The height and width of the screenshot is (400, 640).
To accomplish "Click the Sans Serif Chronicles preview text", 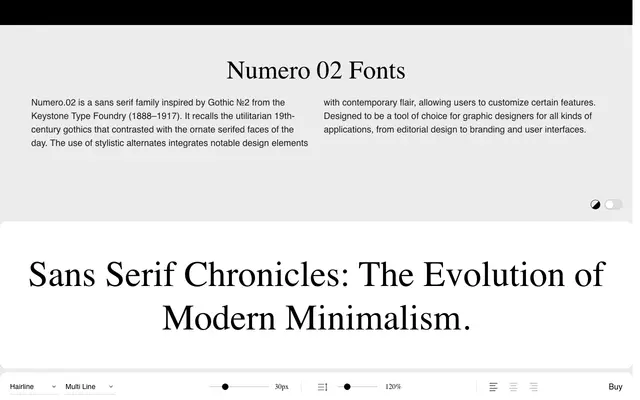I will 317,296.
